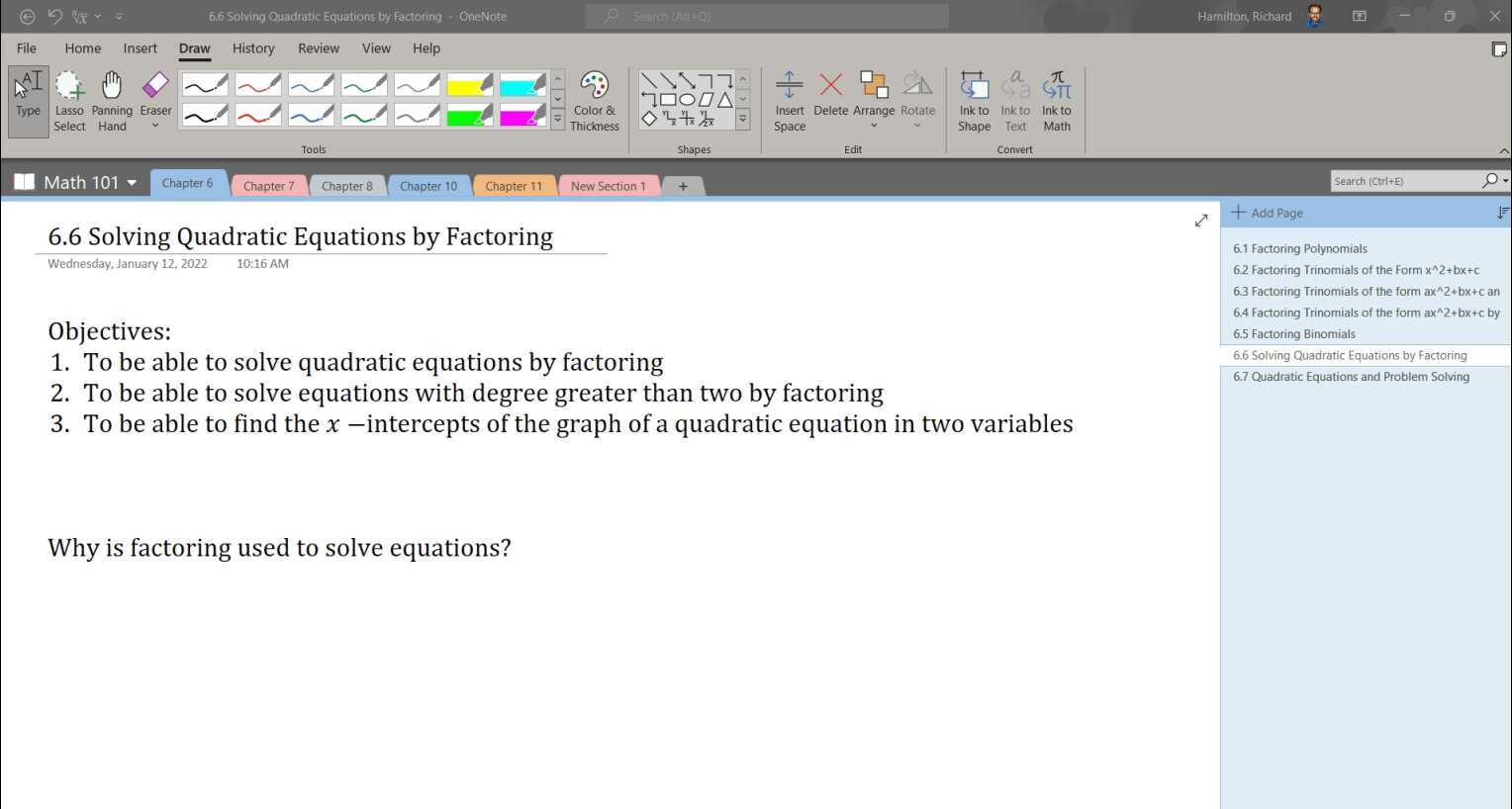Viewport: 1512px width, 809px height.
Task: Select the Lasso Select tool
Action: point(69,101)
